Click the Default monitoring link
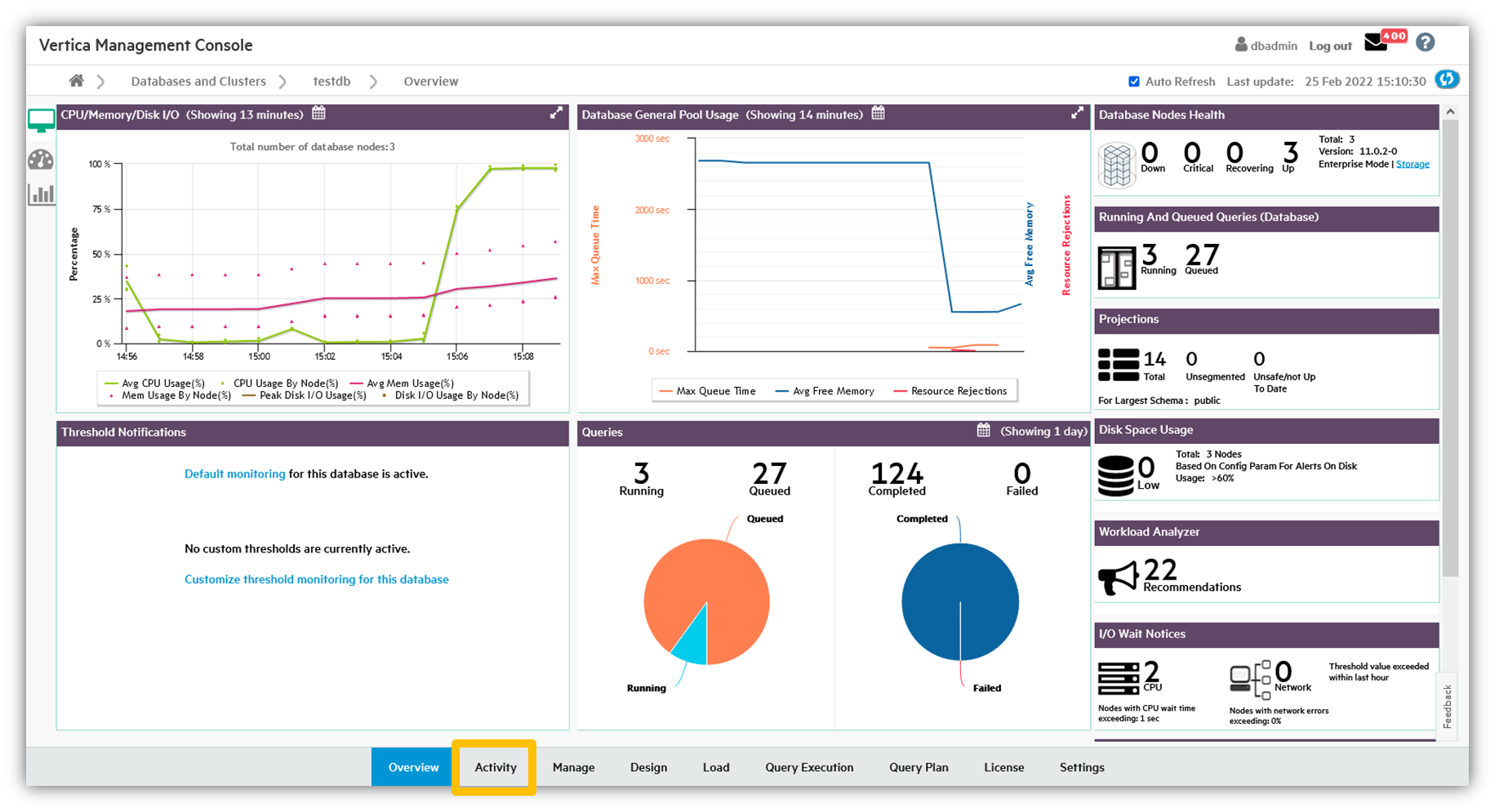This screenshot has height=812, width=1495. (x=234, y=474)
